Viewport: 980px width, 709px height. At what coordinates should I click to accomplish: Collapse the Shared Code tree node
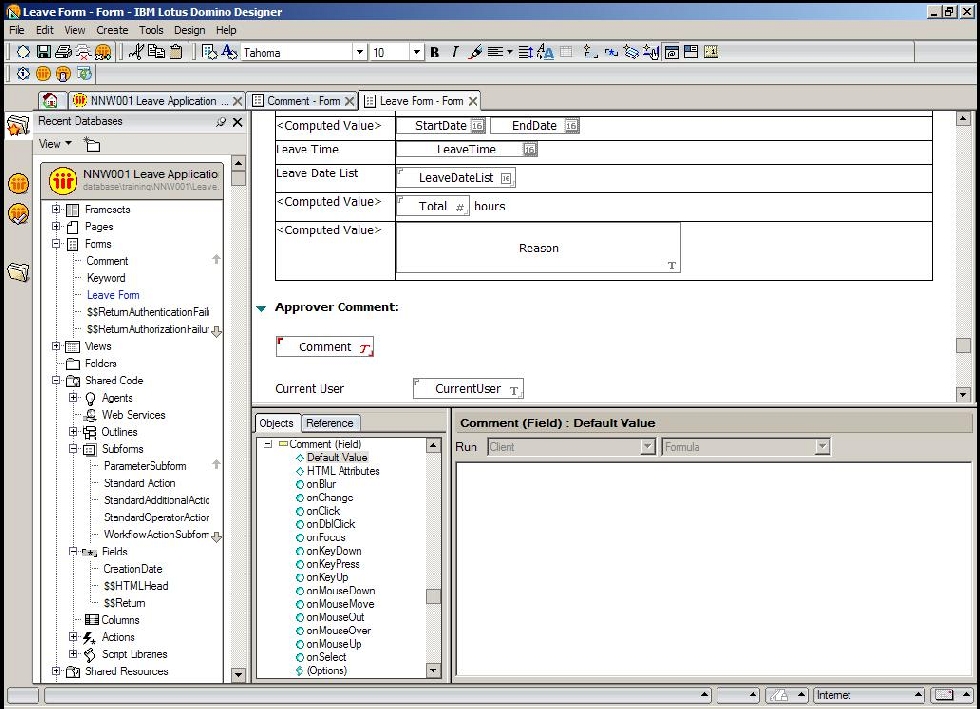click(56, 380)
